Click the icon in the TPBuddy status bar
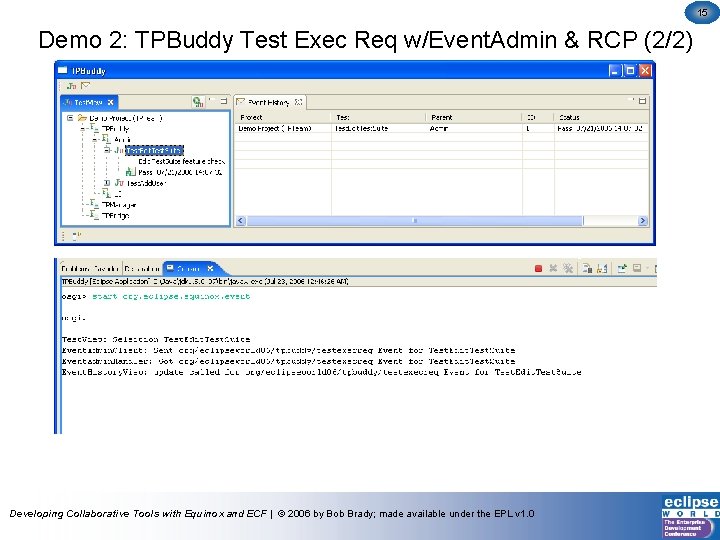Screen dimensions: 720x540 77,236
